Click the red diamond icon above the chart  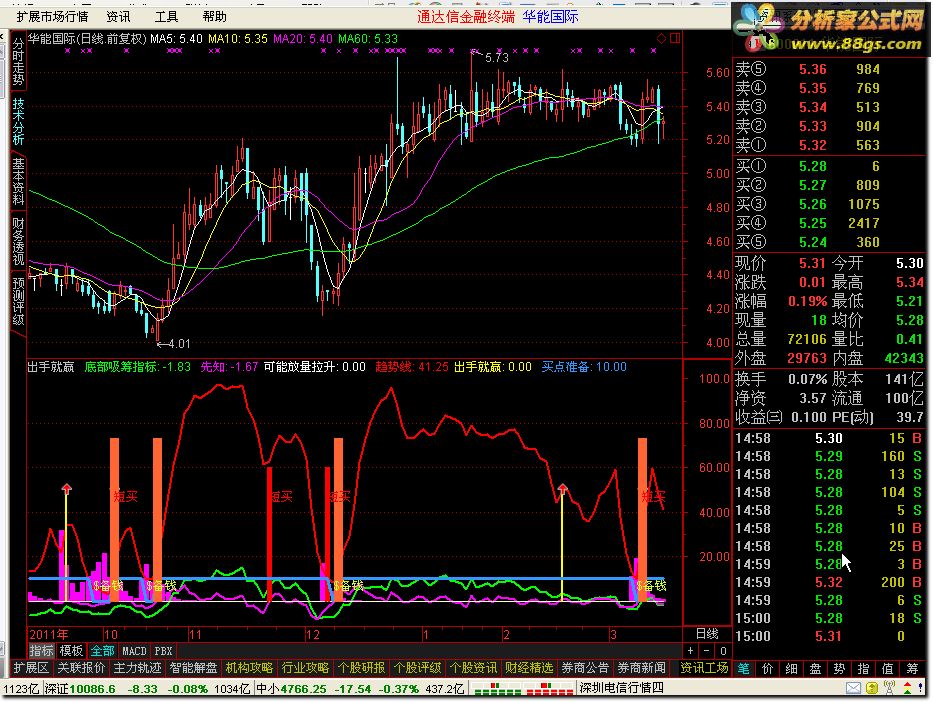point(661,39)
